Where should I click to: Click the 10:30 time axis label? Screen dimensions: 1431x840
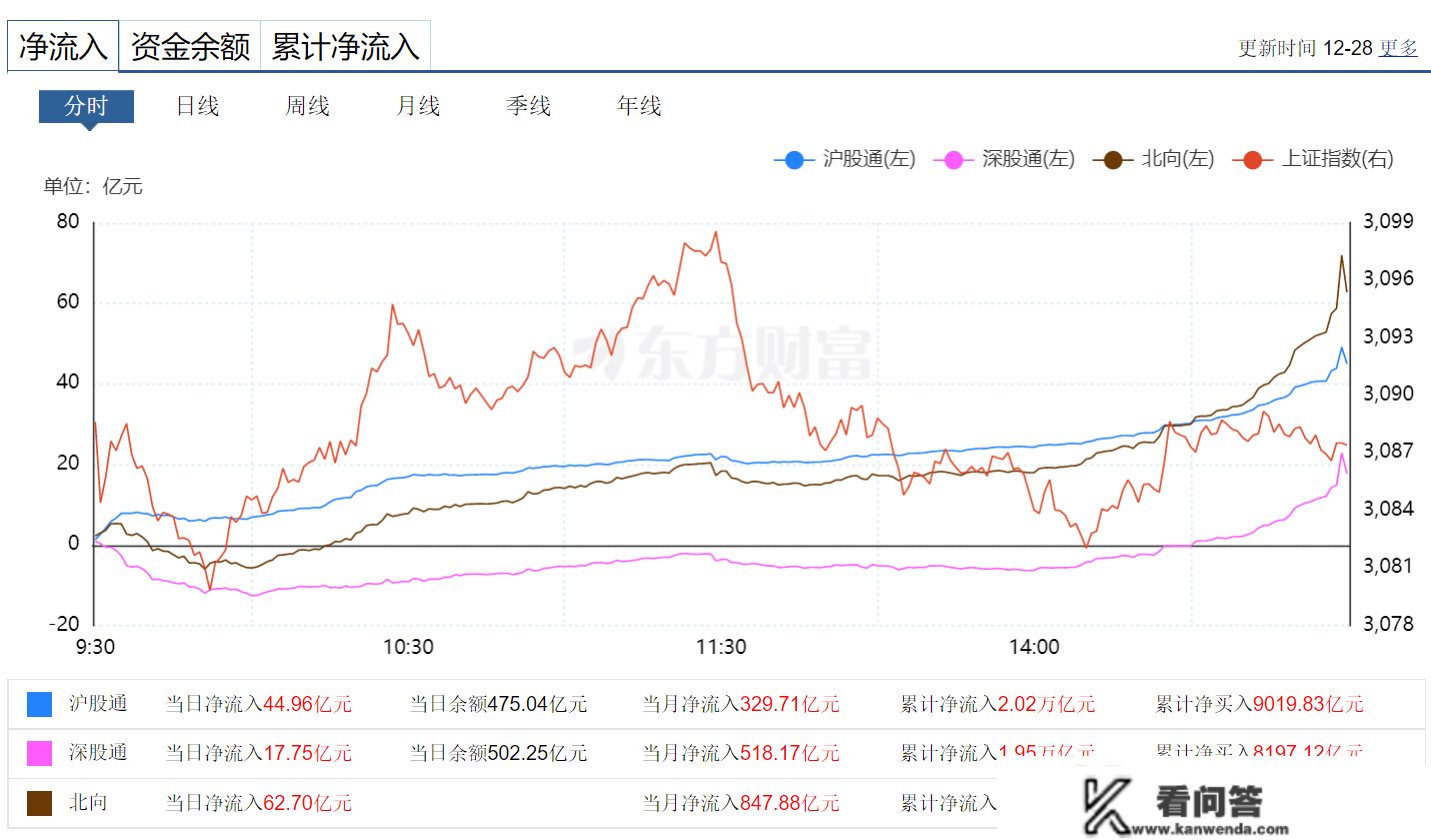point(408,647)
